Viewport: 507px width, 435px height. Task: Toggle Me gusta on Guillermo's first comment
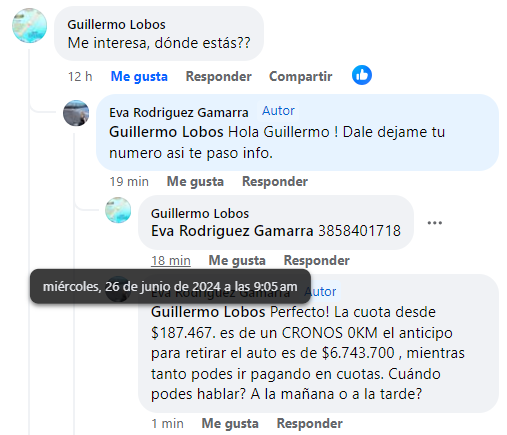coord(139,76)
